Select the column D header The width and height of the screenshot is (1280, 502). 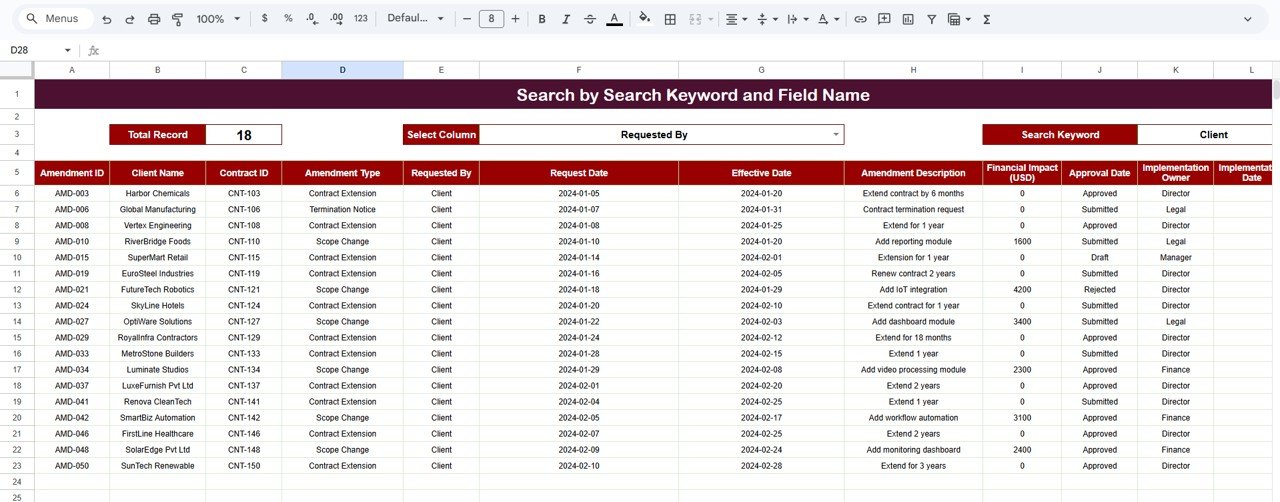click(x=342, y=70)
